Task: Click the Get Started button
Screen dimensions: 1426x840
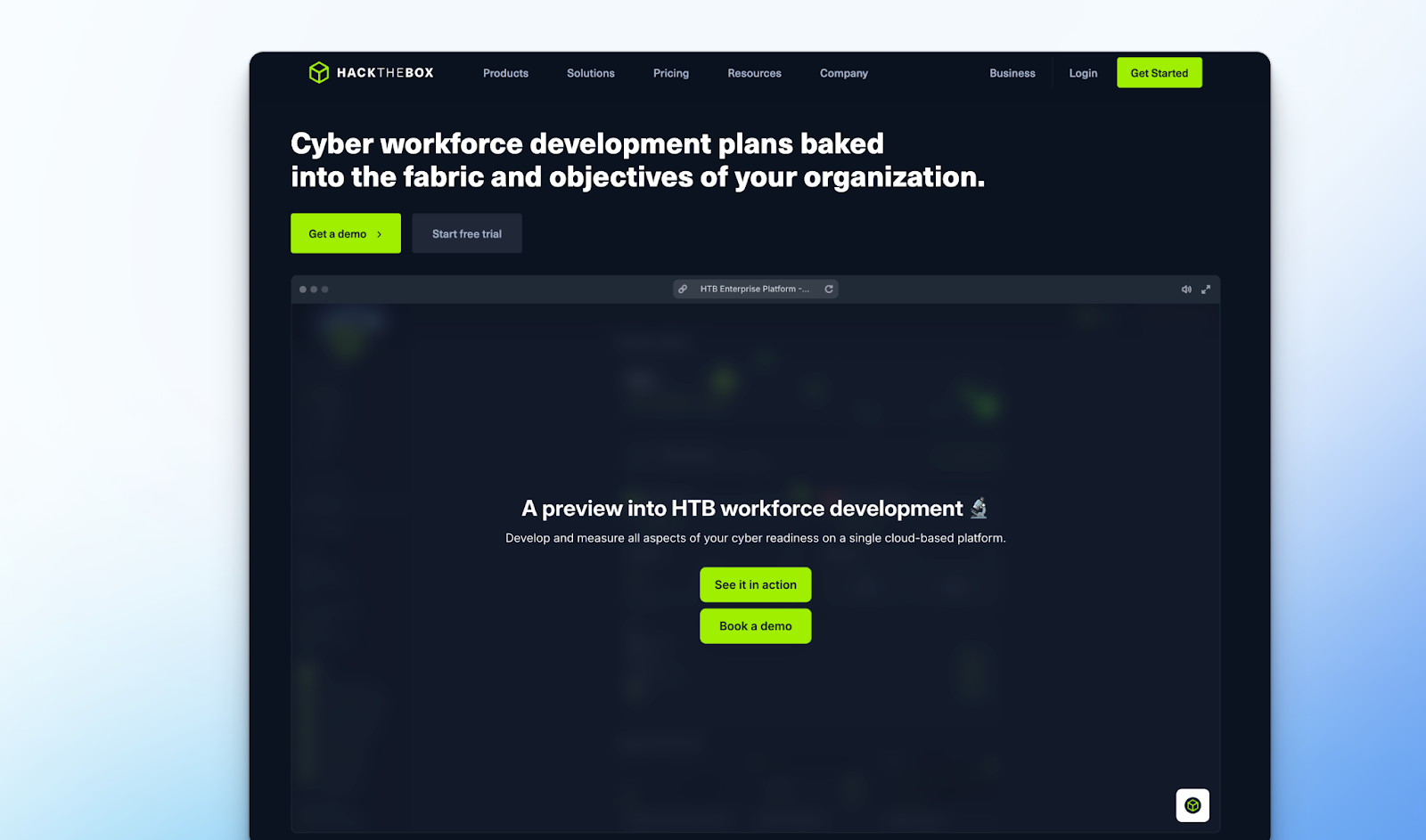Action: click(x=1160, y=73)
